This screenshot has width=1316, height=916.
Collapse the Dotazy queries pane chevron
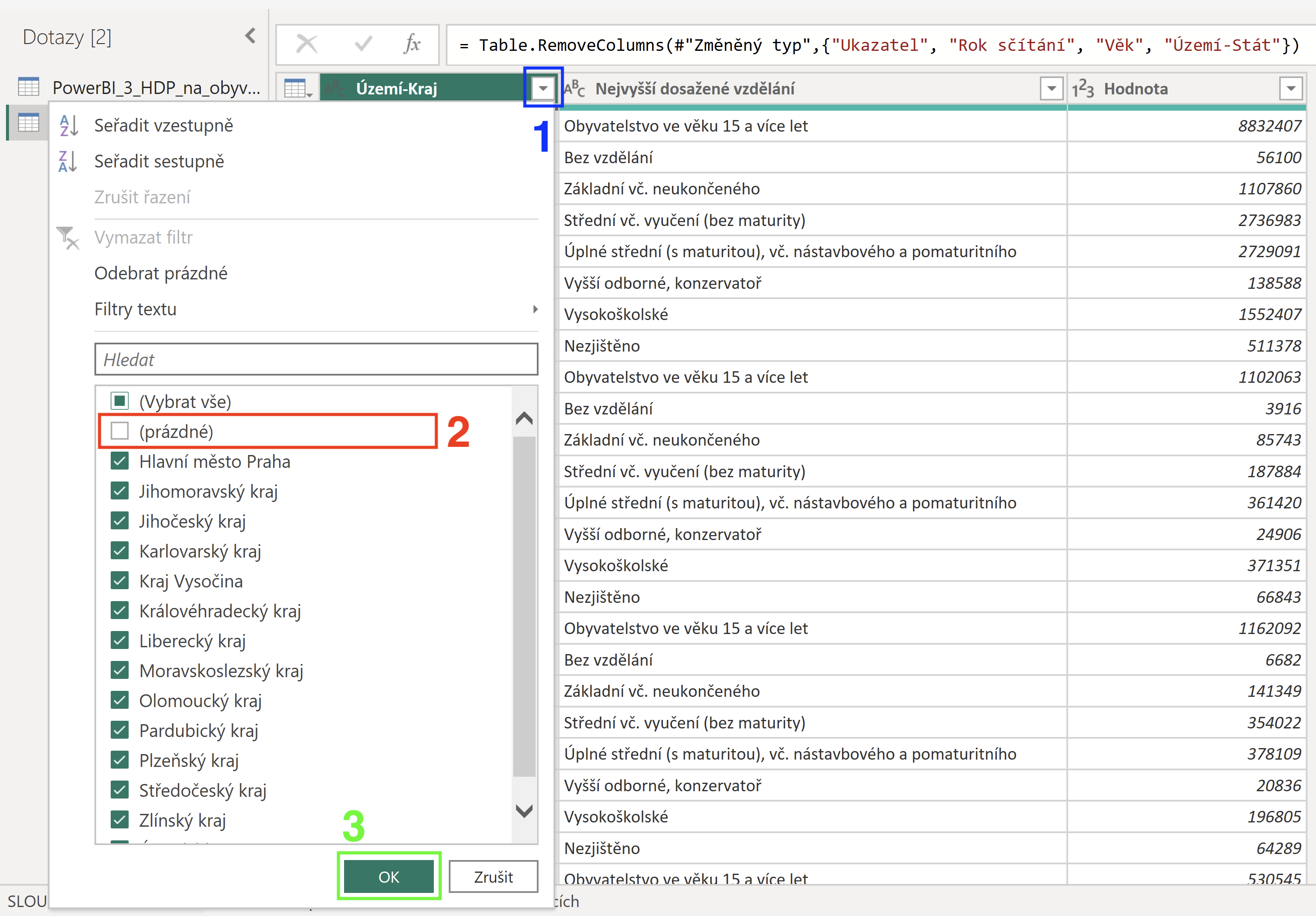pyautogui.click(x=250, y=37)
